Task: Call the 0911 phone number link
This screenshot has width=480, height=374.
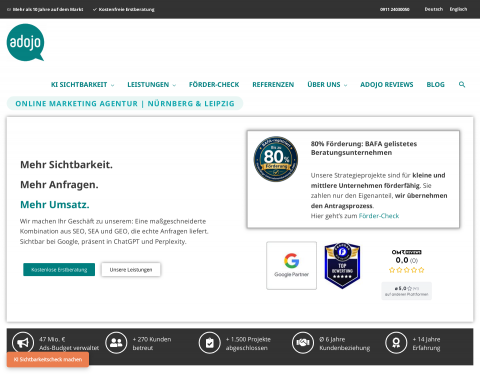Action: tap(395, 9)
